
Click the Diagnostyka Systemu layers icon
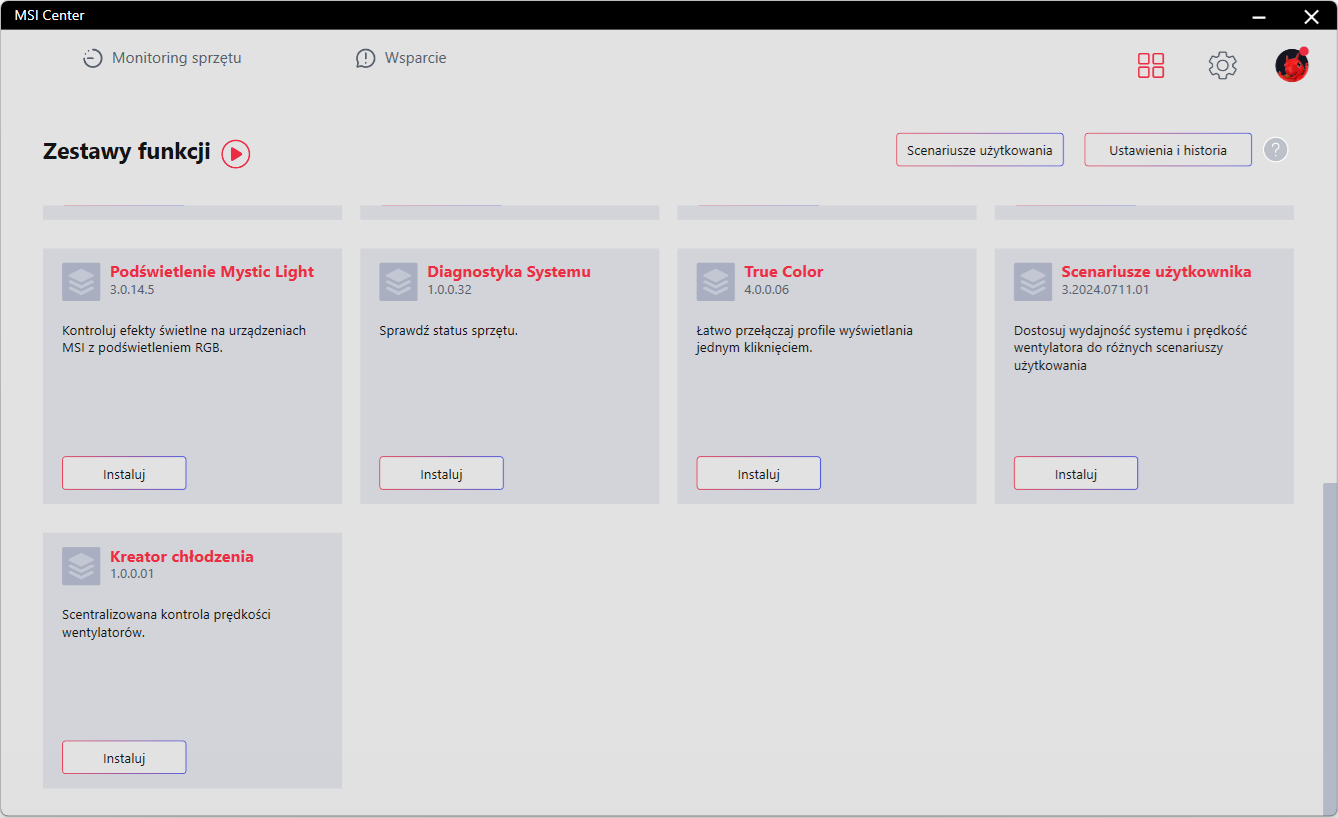pos(398,282)
